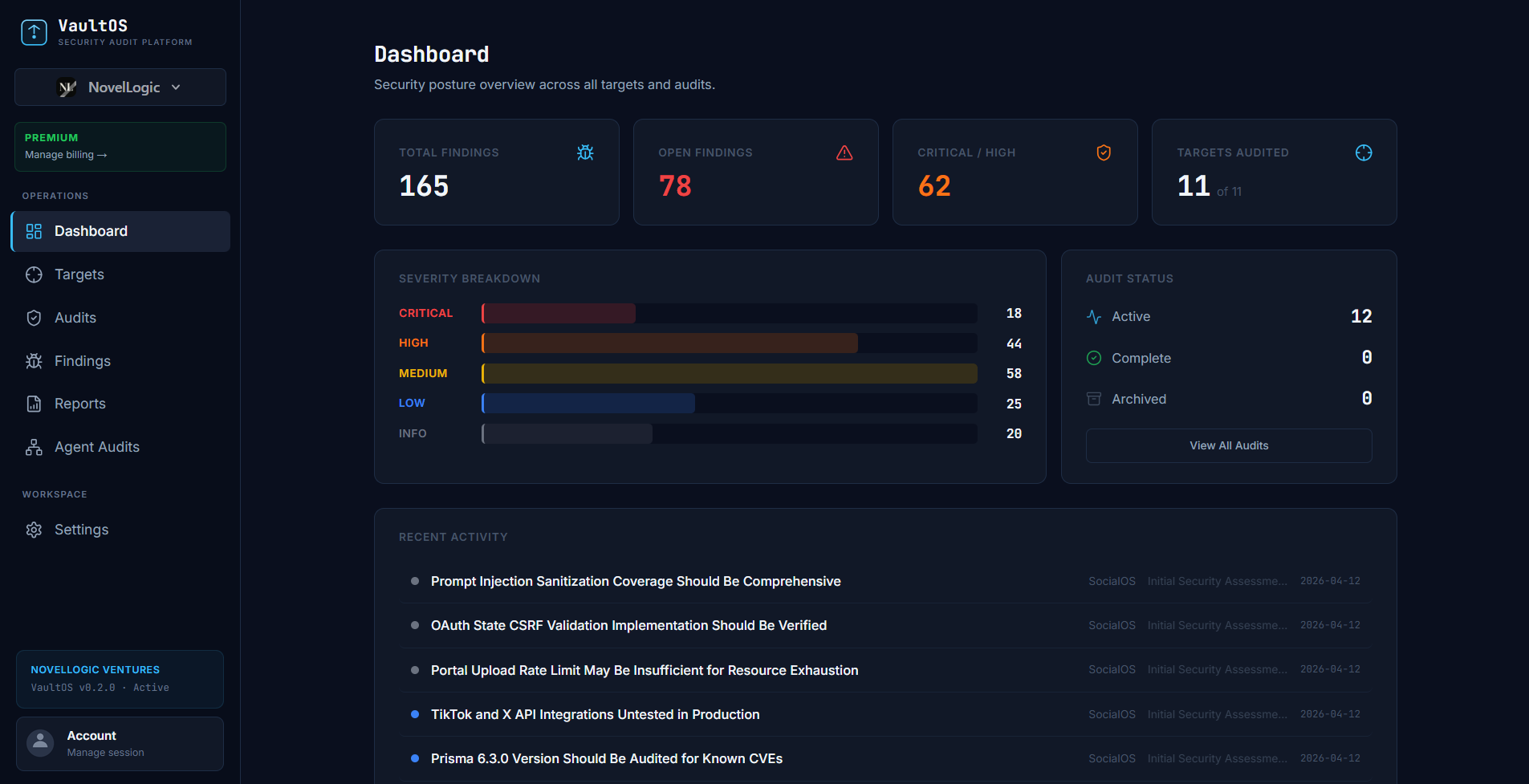Click the shield icon on Critical / High card

(x=1104, y=152)
